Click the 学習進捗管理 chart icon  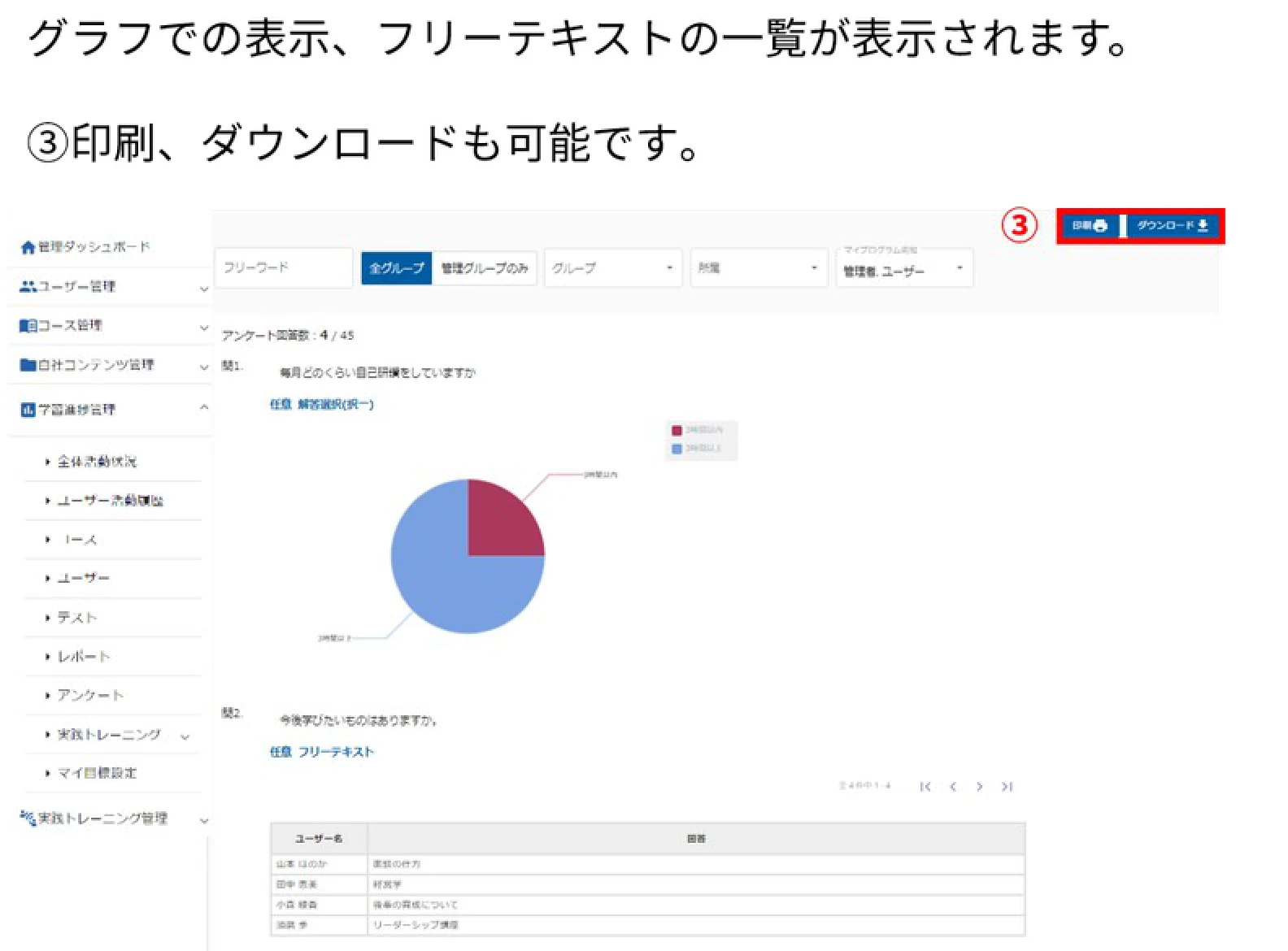click(x=28, y=410)
